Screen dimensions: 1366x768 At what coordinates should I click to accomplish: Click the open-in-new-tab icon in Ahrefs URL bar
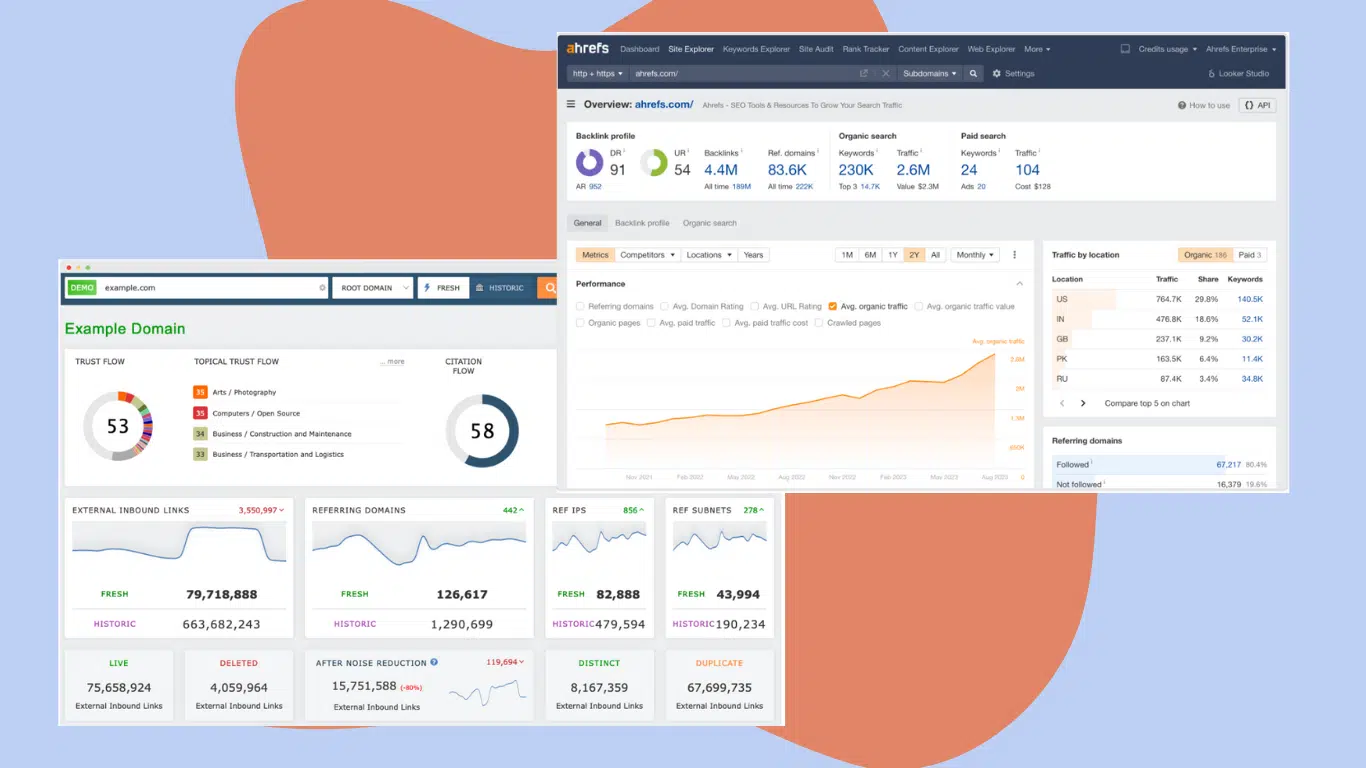click(x=864, y=73)
